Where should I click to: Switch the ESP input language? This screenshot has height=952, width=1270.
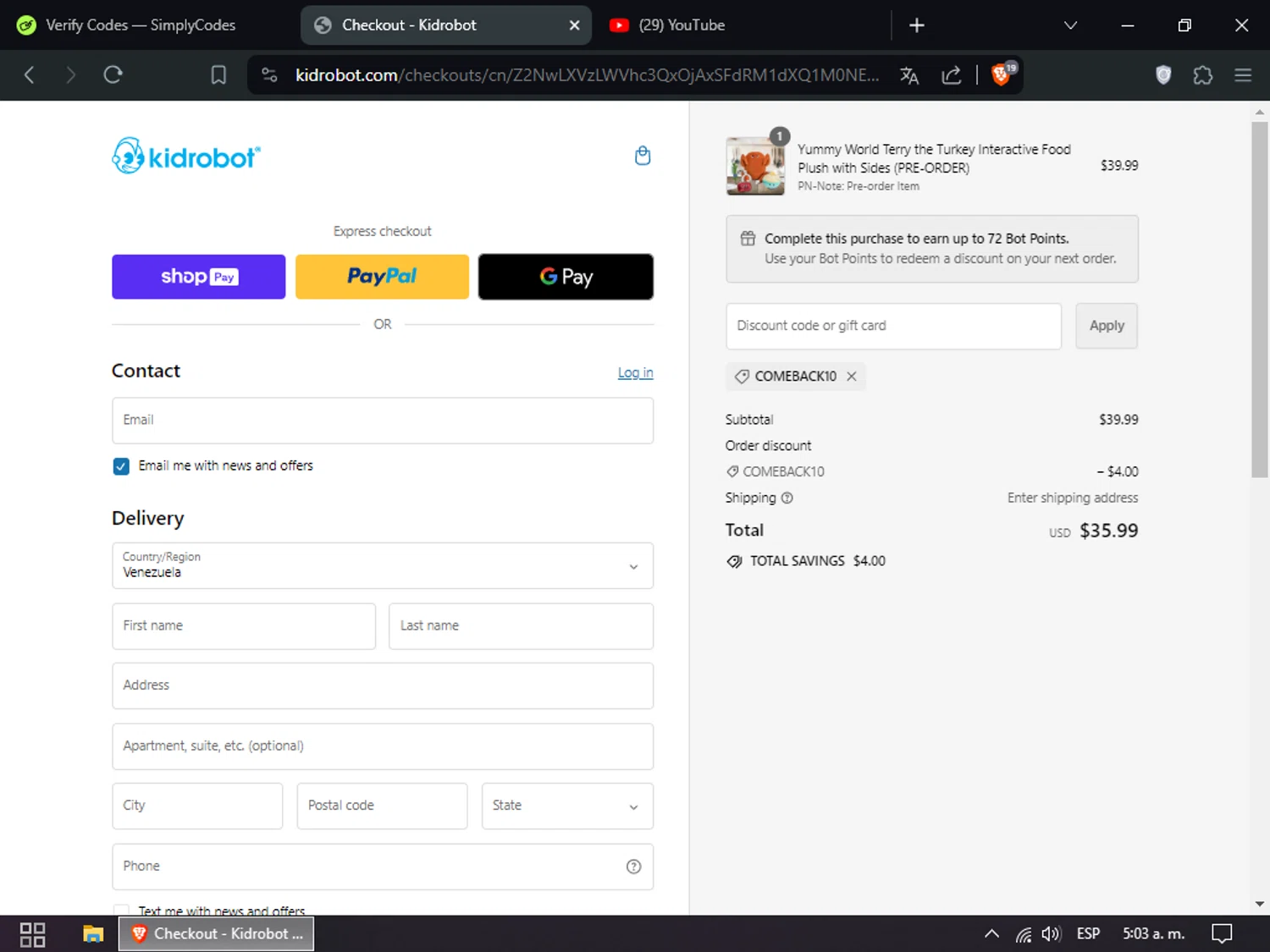(x=1088, y=934)
